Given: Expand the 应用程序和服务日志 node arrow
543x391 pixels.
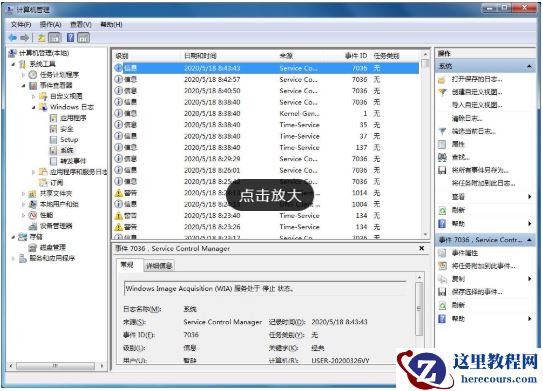Looking at the screenshot, I should point(34,172).
